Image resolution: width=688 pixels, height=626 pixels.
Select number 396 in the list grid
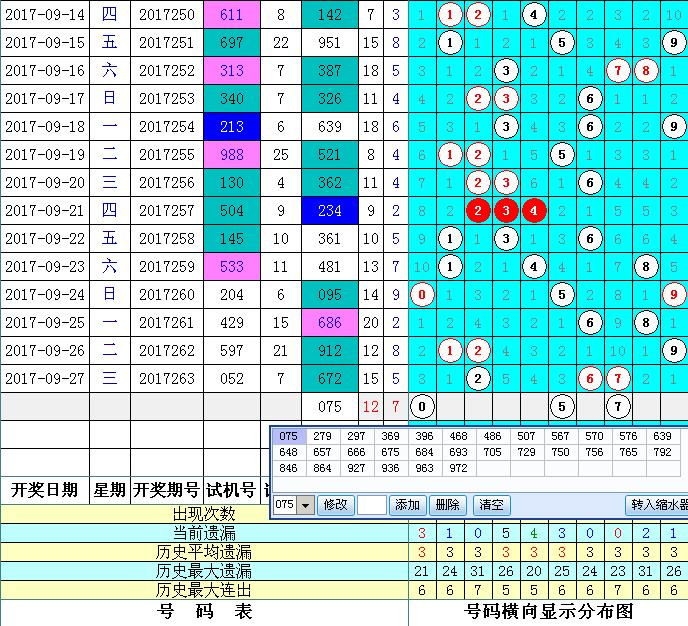tap(424, 436)
